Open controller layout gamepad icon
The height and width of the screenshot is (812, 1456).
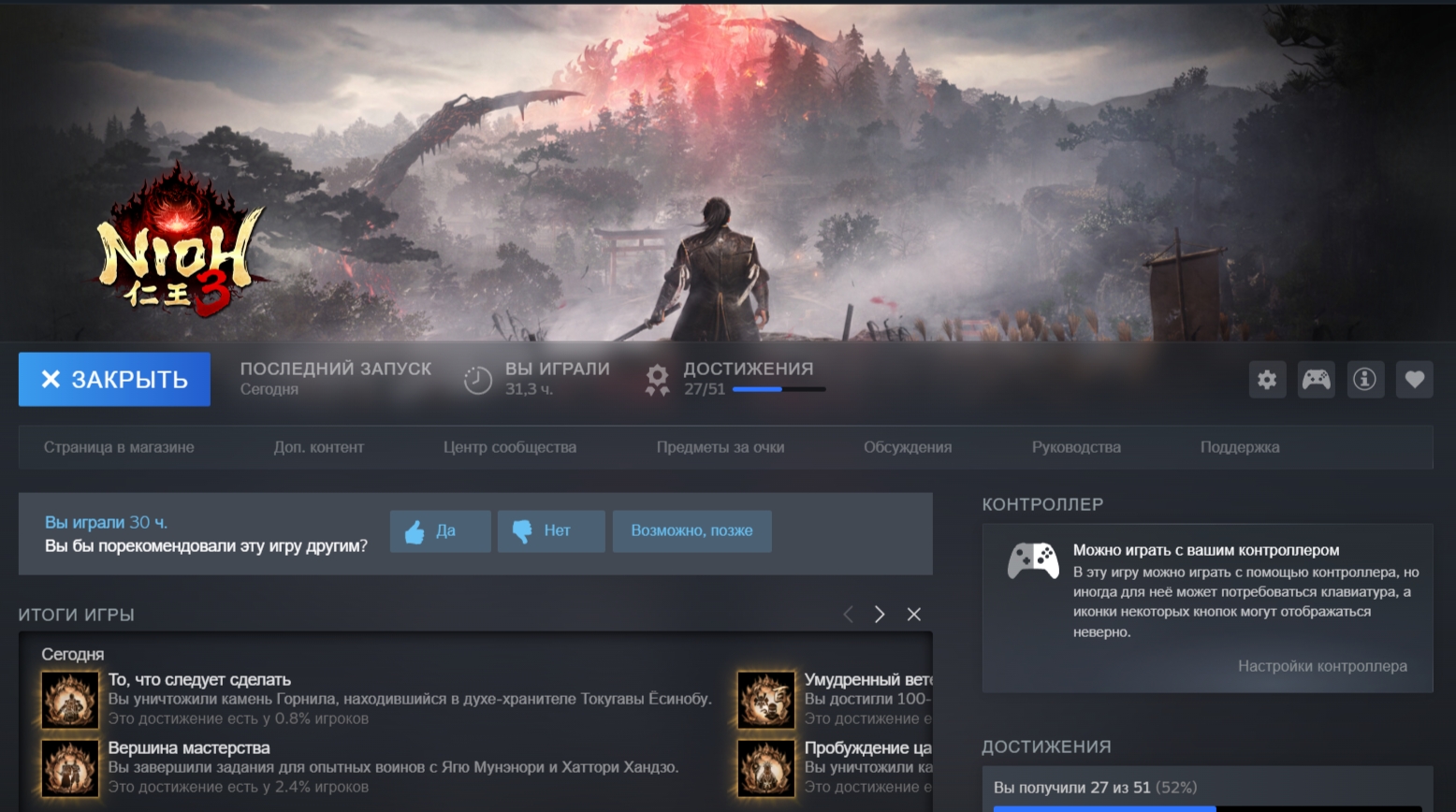[1317, 380]
